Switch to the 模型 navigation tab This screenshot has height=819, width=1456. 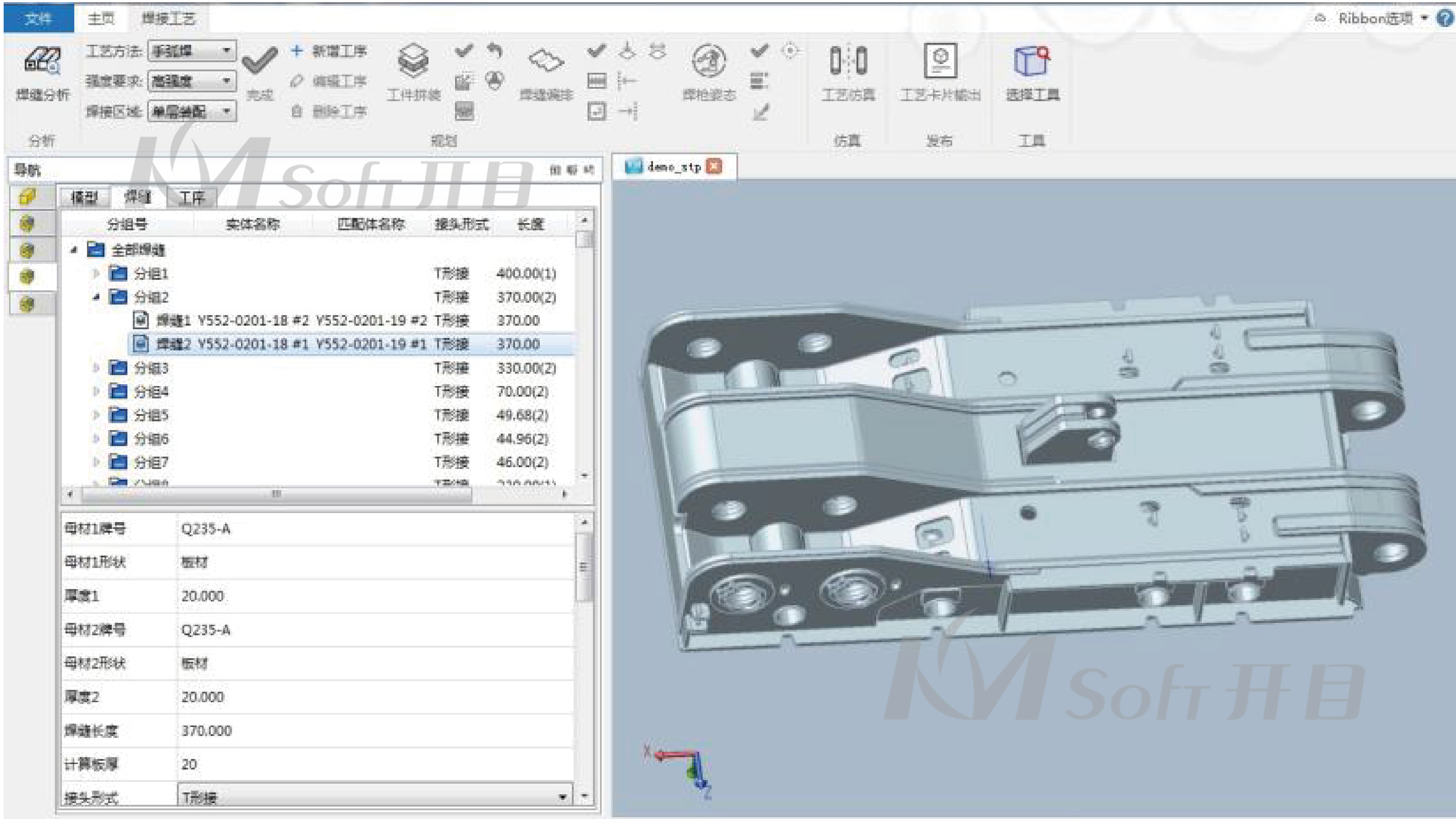pyautogui.click(x=85, y=198)
